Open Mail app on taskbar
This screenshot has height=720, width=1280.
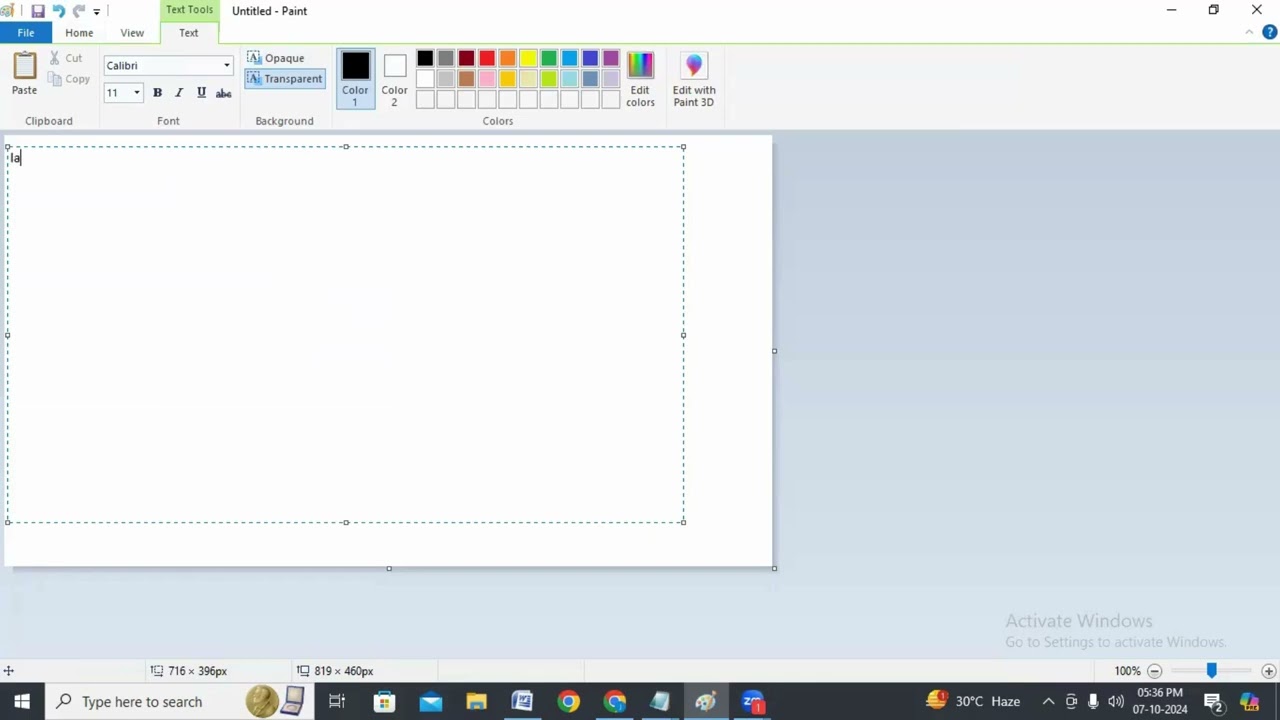pyautogui.click(x=430, y=702)
